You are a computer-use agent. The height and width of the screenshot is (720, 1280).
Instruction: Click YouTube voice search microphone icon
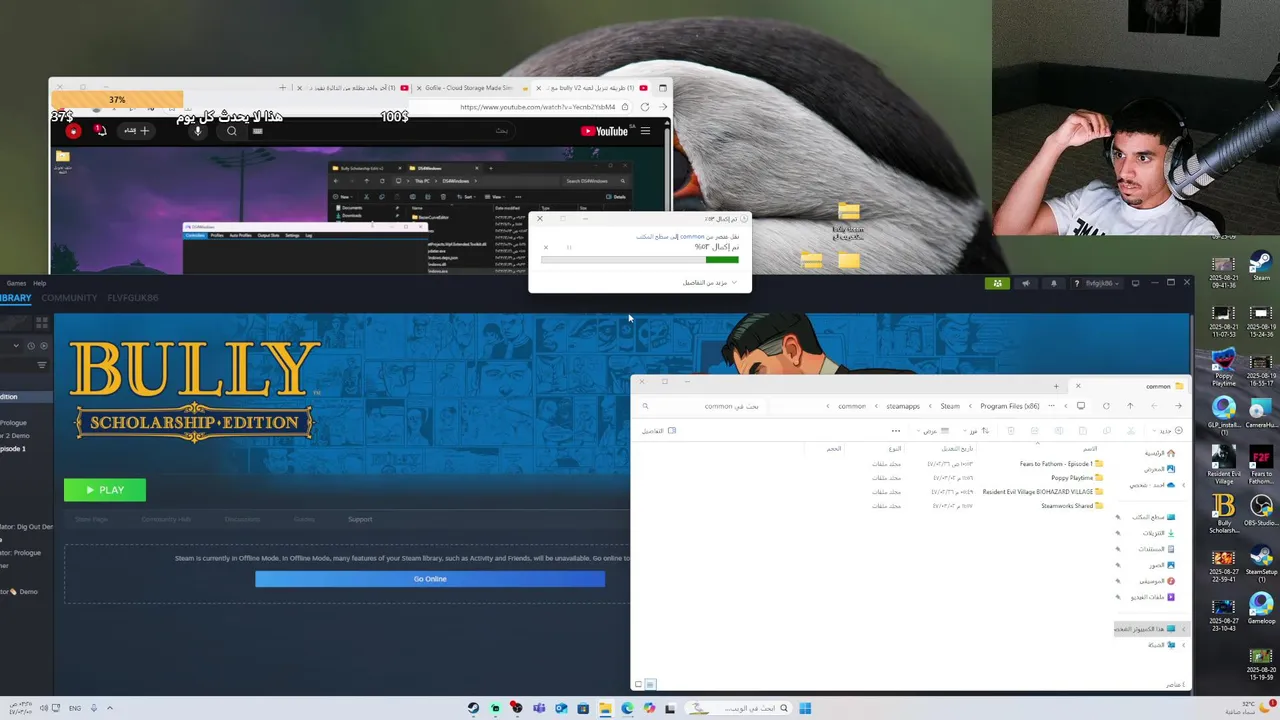198,131
